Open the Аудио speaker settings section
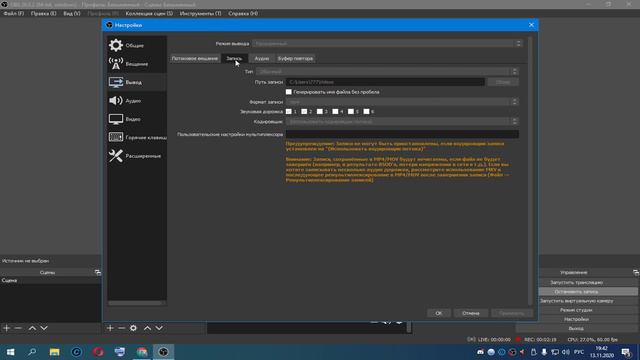The height and width of the screenshot is (360, 640). click(116, 100)
